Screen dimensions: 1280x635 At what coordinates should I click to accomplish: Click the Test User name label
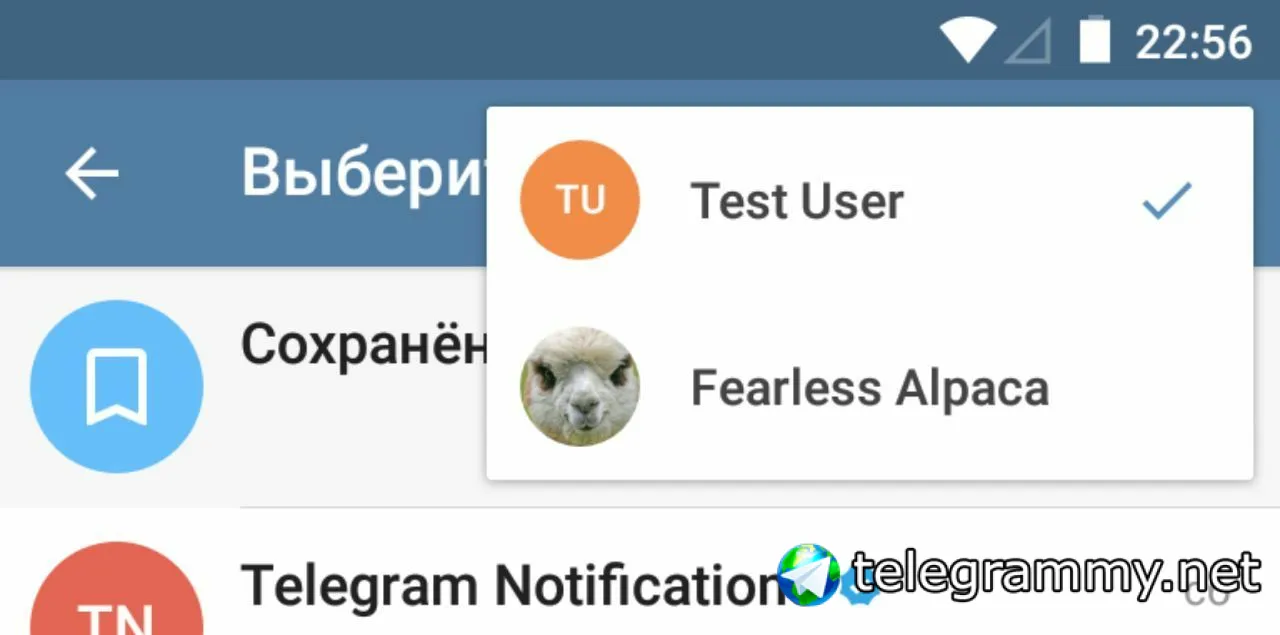point(797,201)
